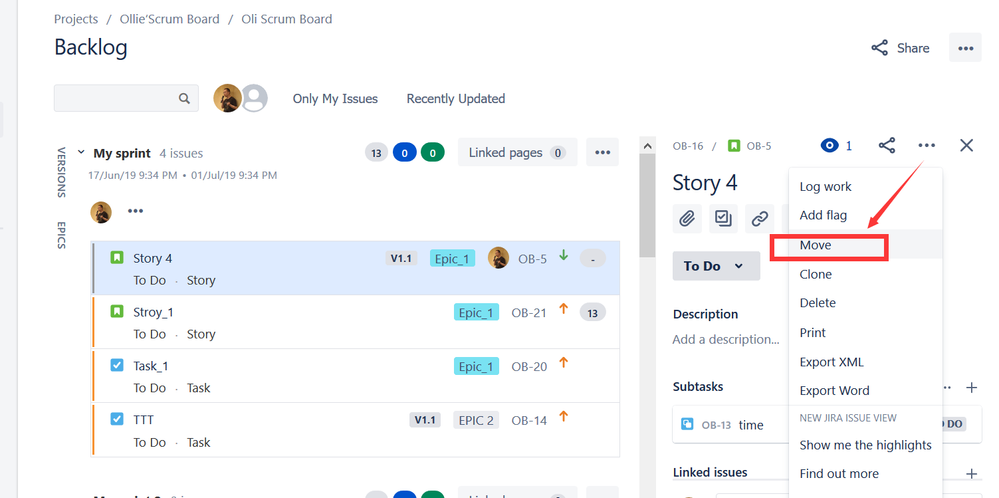This screenshot has width=999, height=498.
Task: Close the Story 4 detail panel
Action: (x=967, y=146)
